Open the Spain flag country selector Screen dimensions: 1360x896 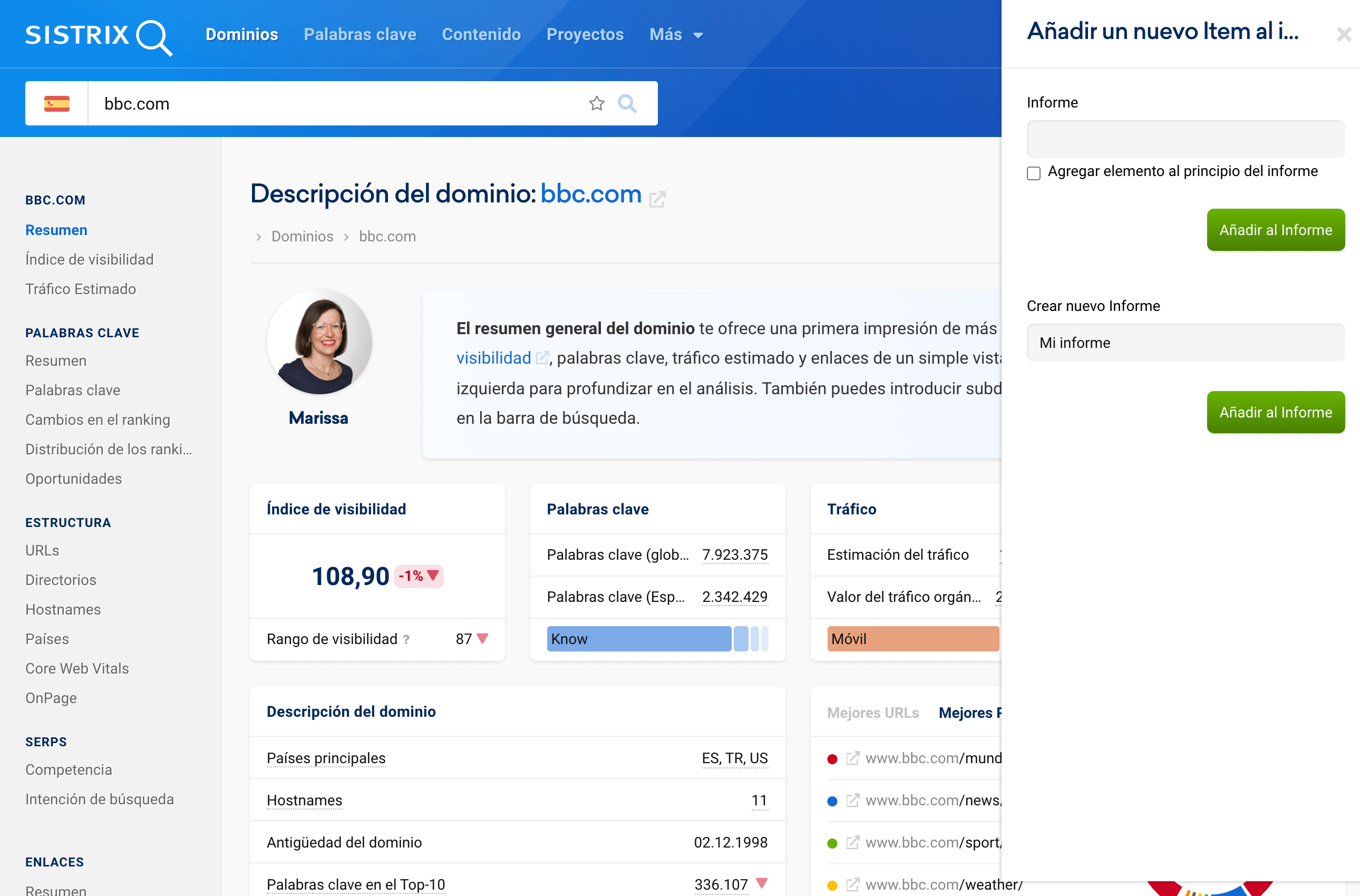tap(56, 103)
